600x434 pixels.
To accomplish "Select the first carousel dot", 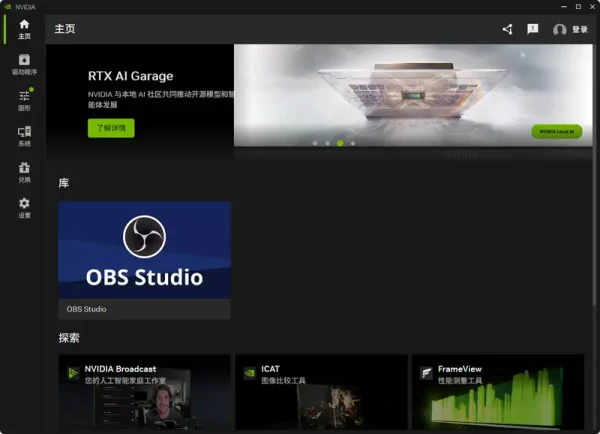I will [315, 143].
